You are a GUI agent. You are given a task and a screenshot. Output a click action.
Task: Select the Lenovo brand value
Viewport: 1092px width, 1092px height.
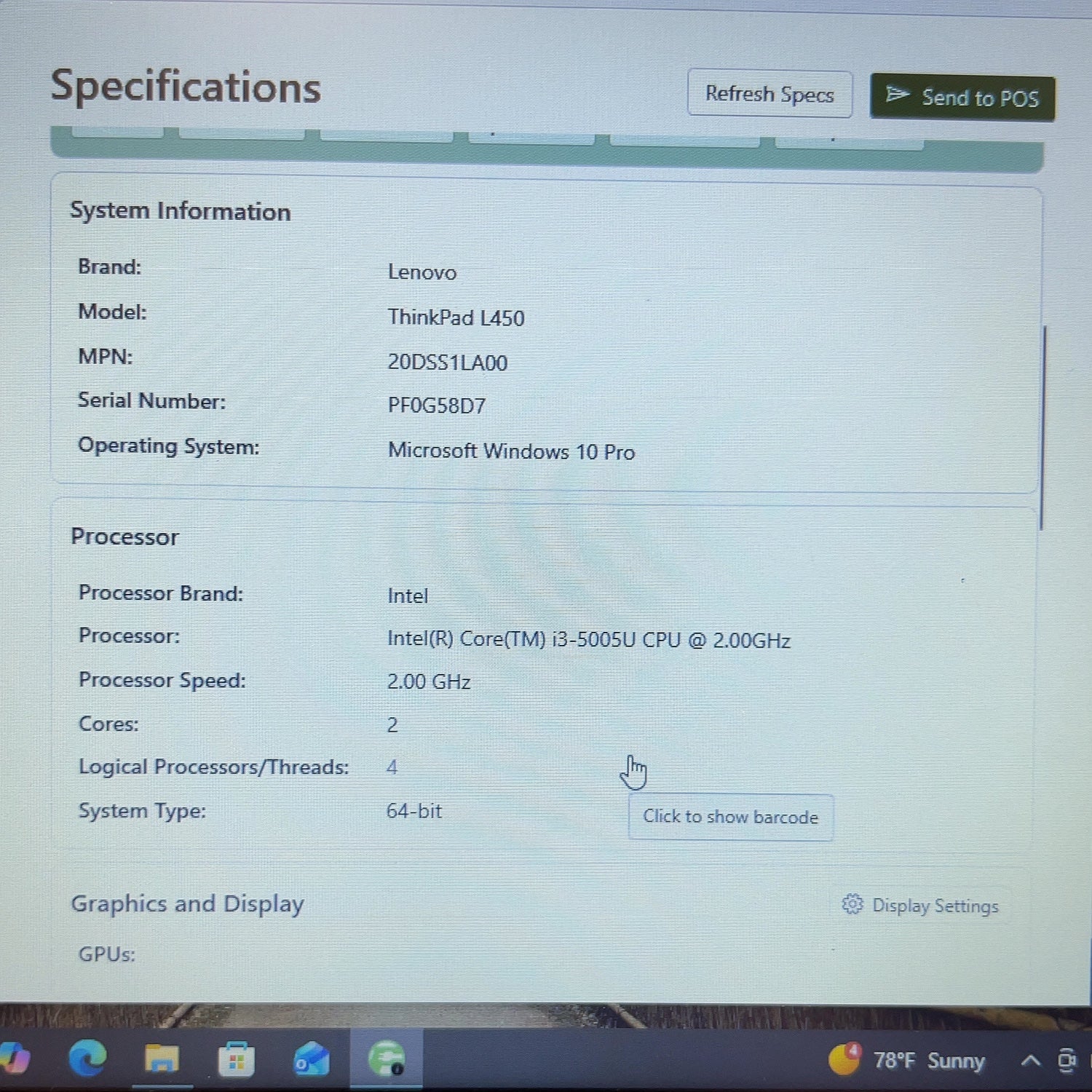[x=422, y=272]
